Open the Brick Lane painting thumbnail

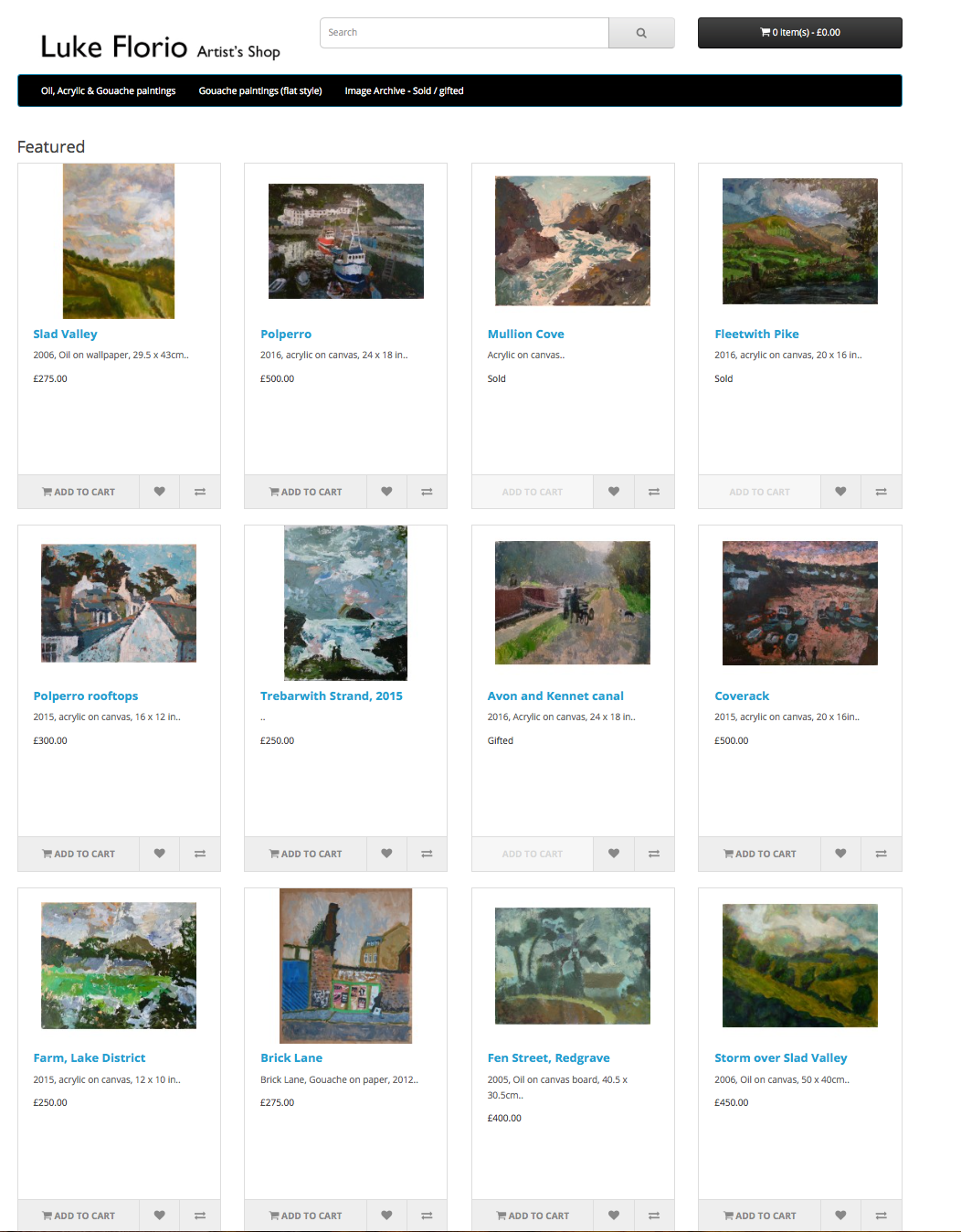(345, 966)
